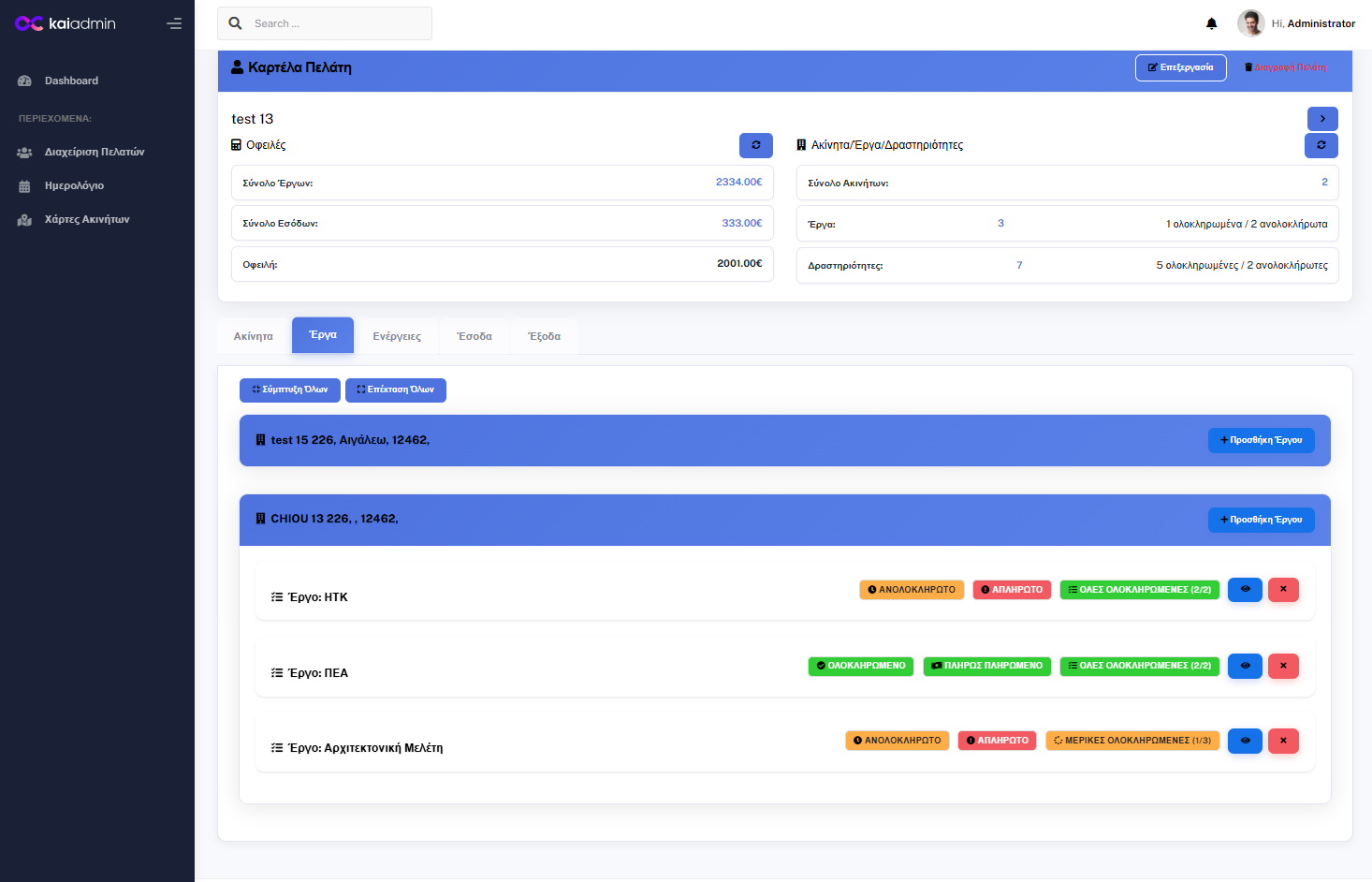Add a project to test 15 property
Screen dimensions: 1372x882
click(1261, 440)
